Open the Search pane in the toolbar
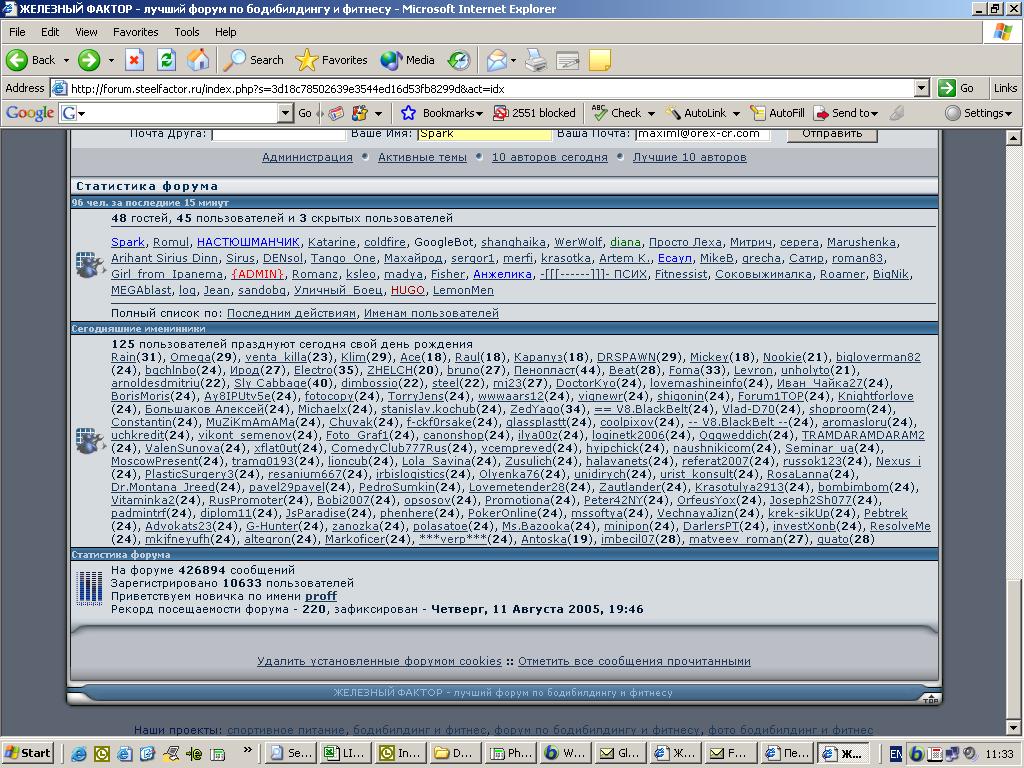Screen dimensions: 1024x768 (254, 60)
